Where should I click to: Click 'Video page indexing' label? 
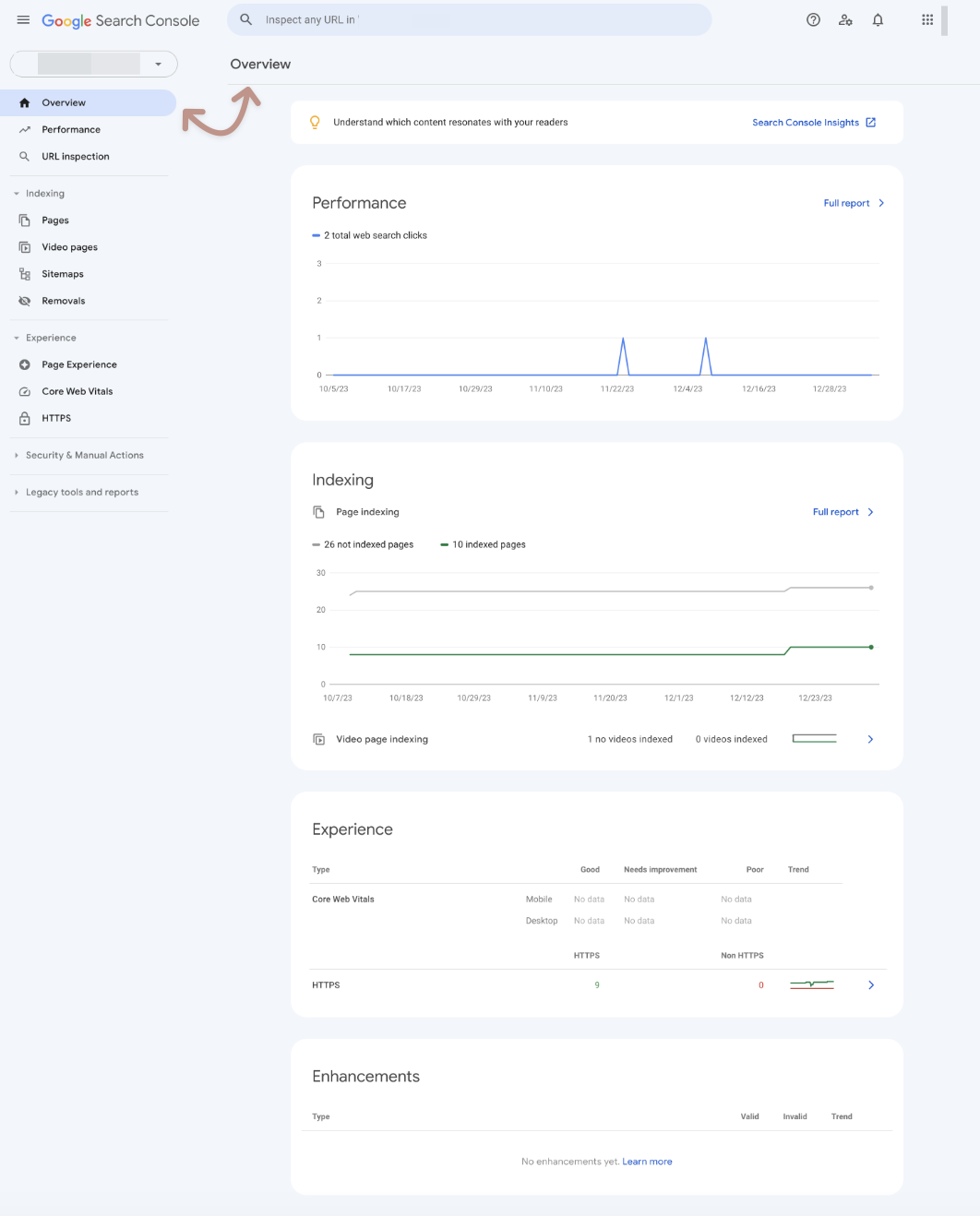(382, 739)
